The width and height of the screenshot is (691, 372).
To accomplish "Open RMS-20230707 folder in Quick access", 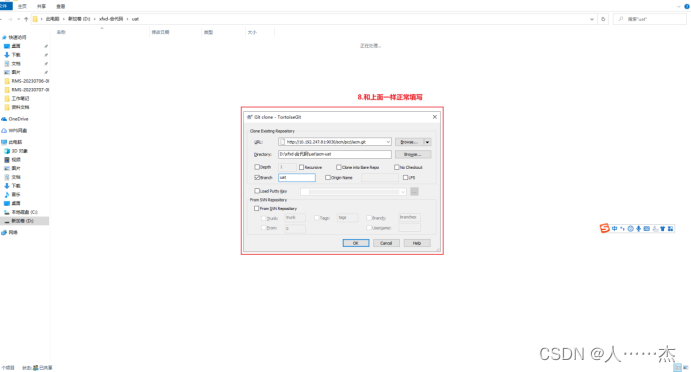I will (26, 89).
